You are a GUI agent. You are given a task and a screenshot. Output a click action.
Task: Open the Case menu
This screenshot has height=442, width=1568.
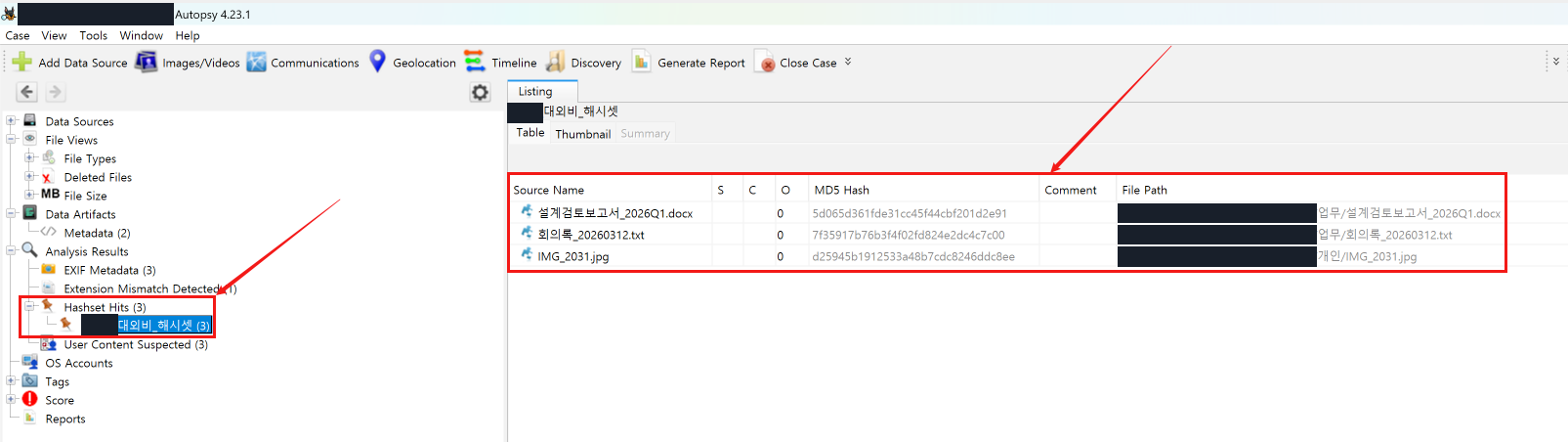coord(18,35)
